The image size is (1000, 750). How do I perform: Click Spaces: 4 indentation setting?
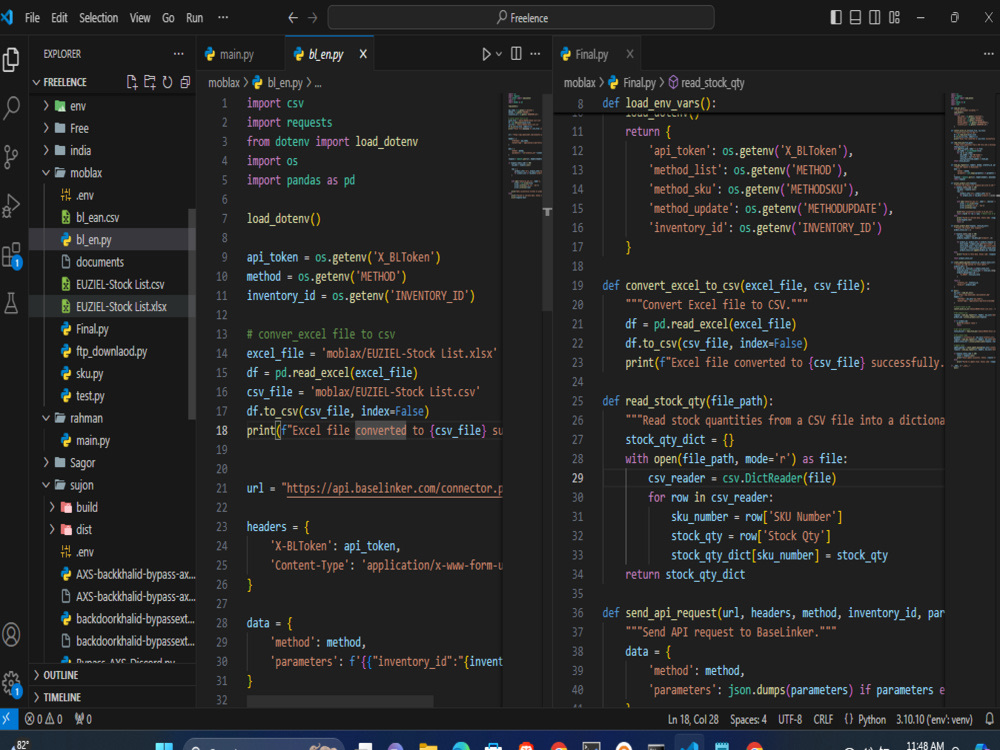[748, 719]
